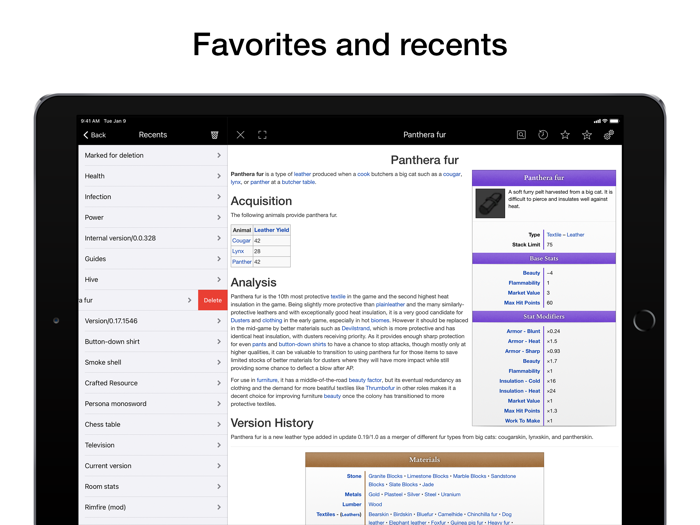Follow the 'Devilstrand' link in Analysis
The width and height of the screenshot is (700, 525).
(356, 329)
